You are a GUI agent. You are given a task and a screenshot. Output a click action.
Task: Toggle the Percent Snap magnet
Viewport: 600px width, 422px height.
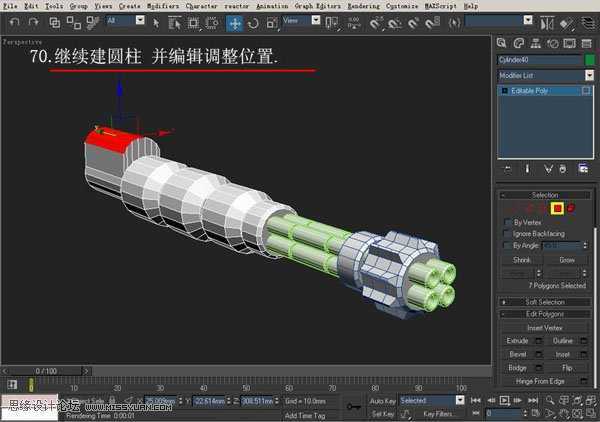tap(413, 23)
